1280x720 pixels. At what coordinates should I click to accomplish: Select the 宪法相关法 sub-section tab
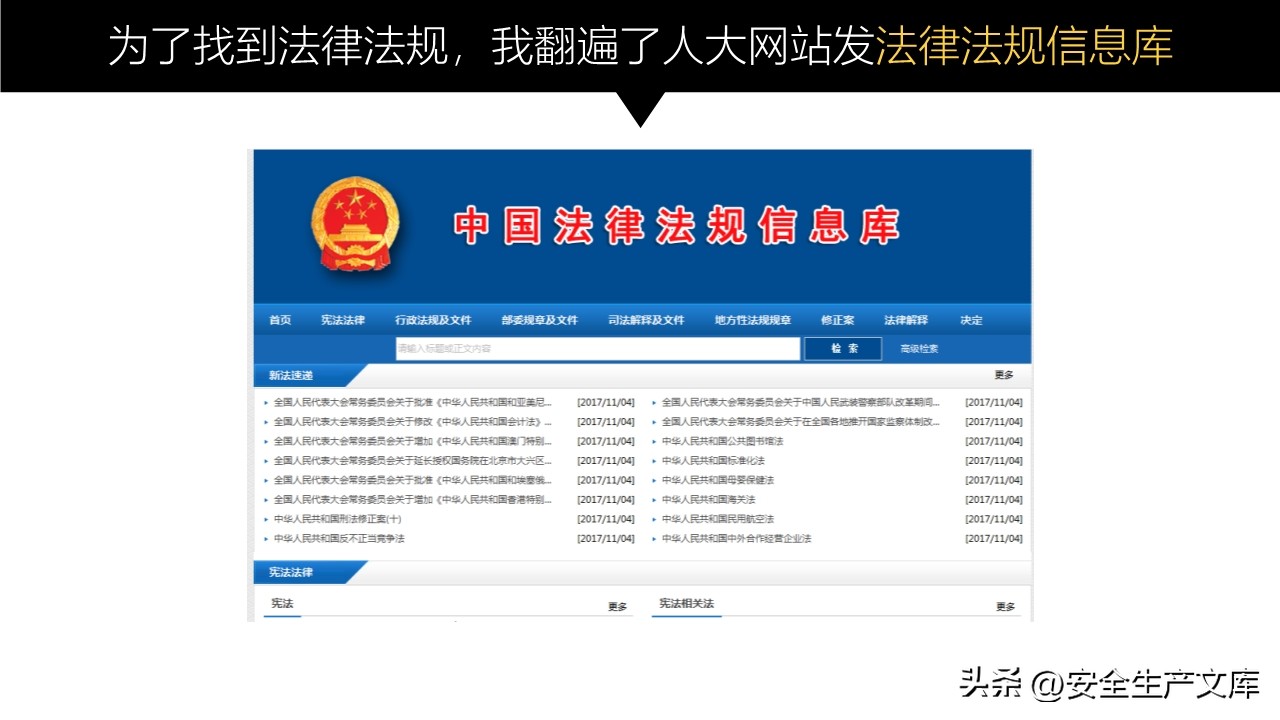(686, 604)
